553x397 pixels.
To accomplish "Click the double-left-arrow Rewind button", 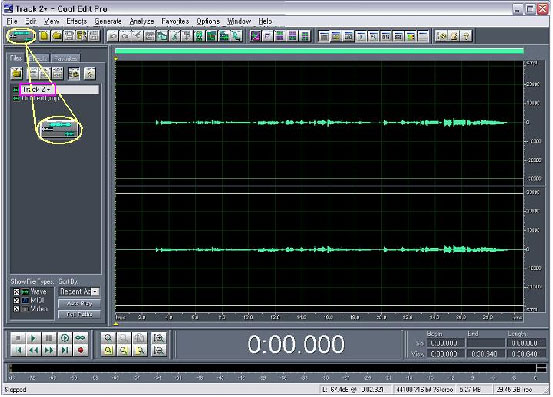I will point(33,350).
